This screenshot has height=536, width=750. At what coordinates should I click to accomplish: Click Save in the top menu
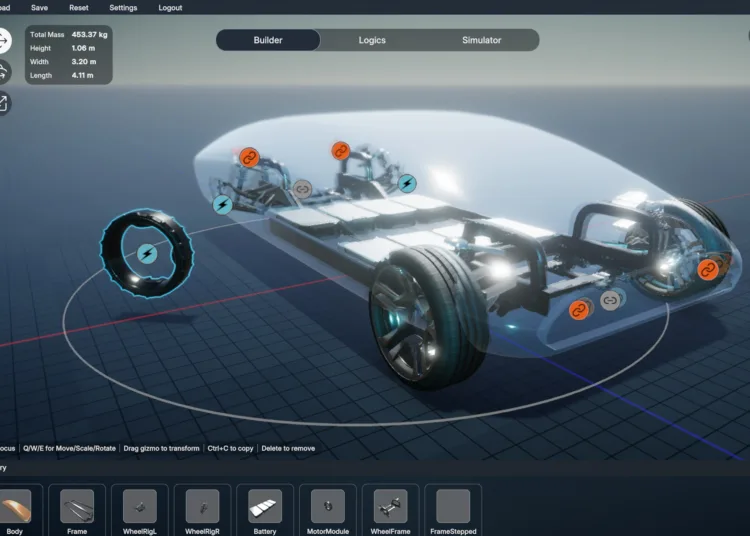pos(39,7)
